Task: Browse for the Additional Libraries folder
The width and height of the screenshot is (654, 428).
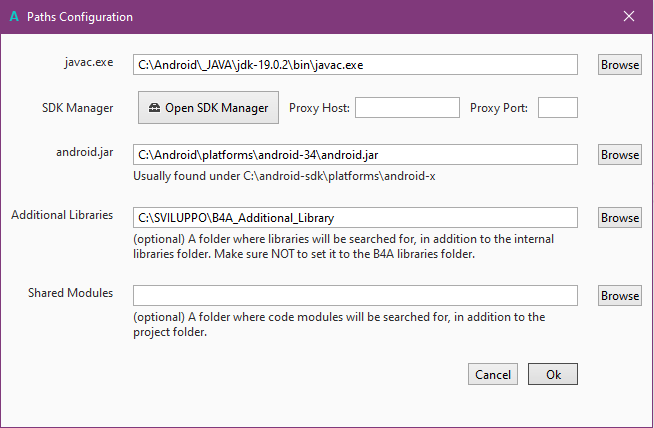Action: pyautogui.click(x=620, y=217)
